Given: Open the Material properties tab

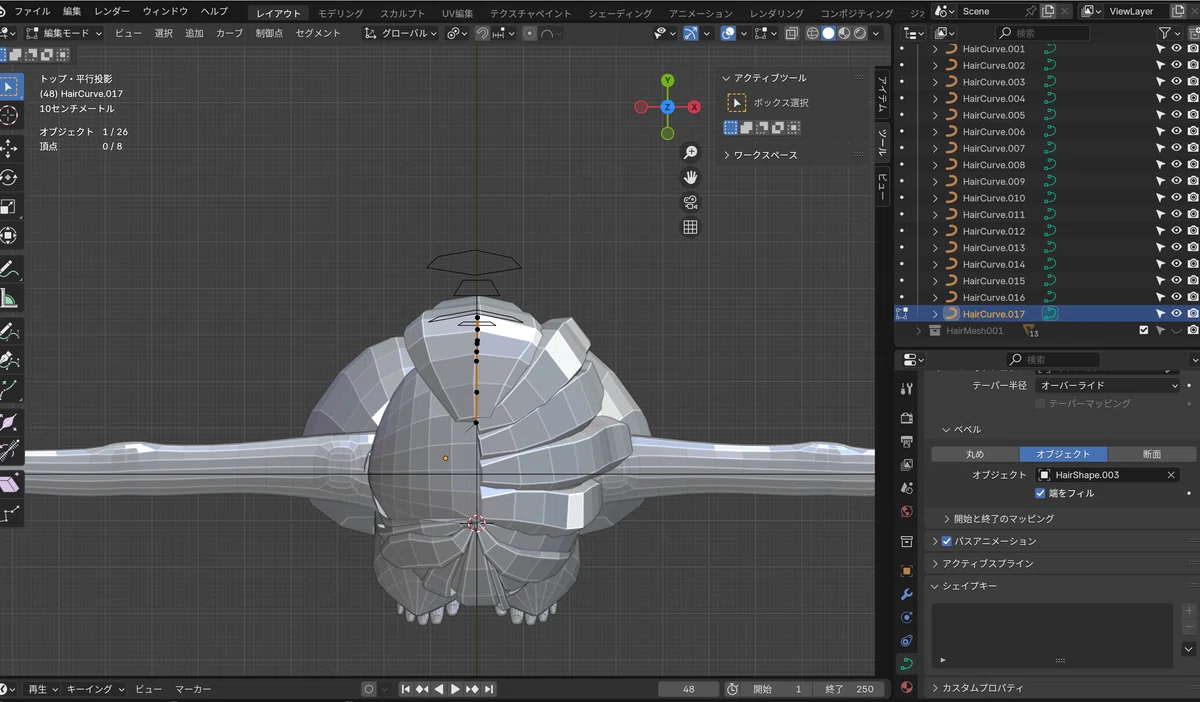Looking at the screenshot, I should (x=906, y=688).
